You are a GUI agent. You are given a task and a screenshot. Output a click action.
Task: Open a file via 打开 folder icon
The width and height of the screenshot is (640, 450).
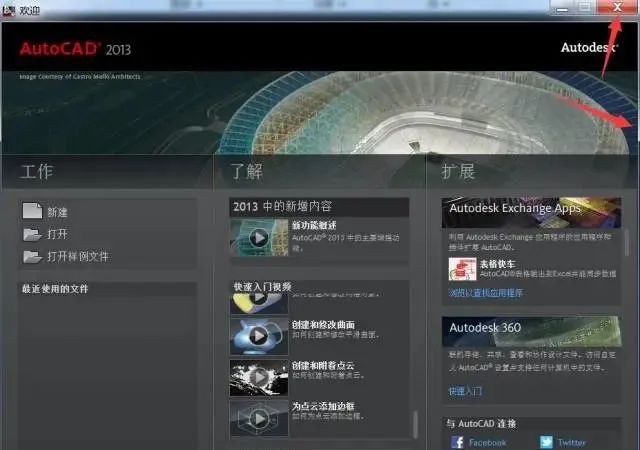pos(33,234)
